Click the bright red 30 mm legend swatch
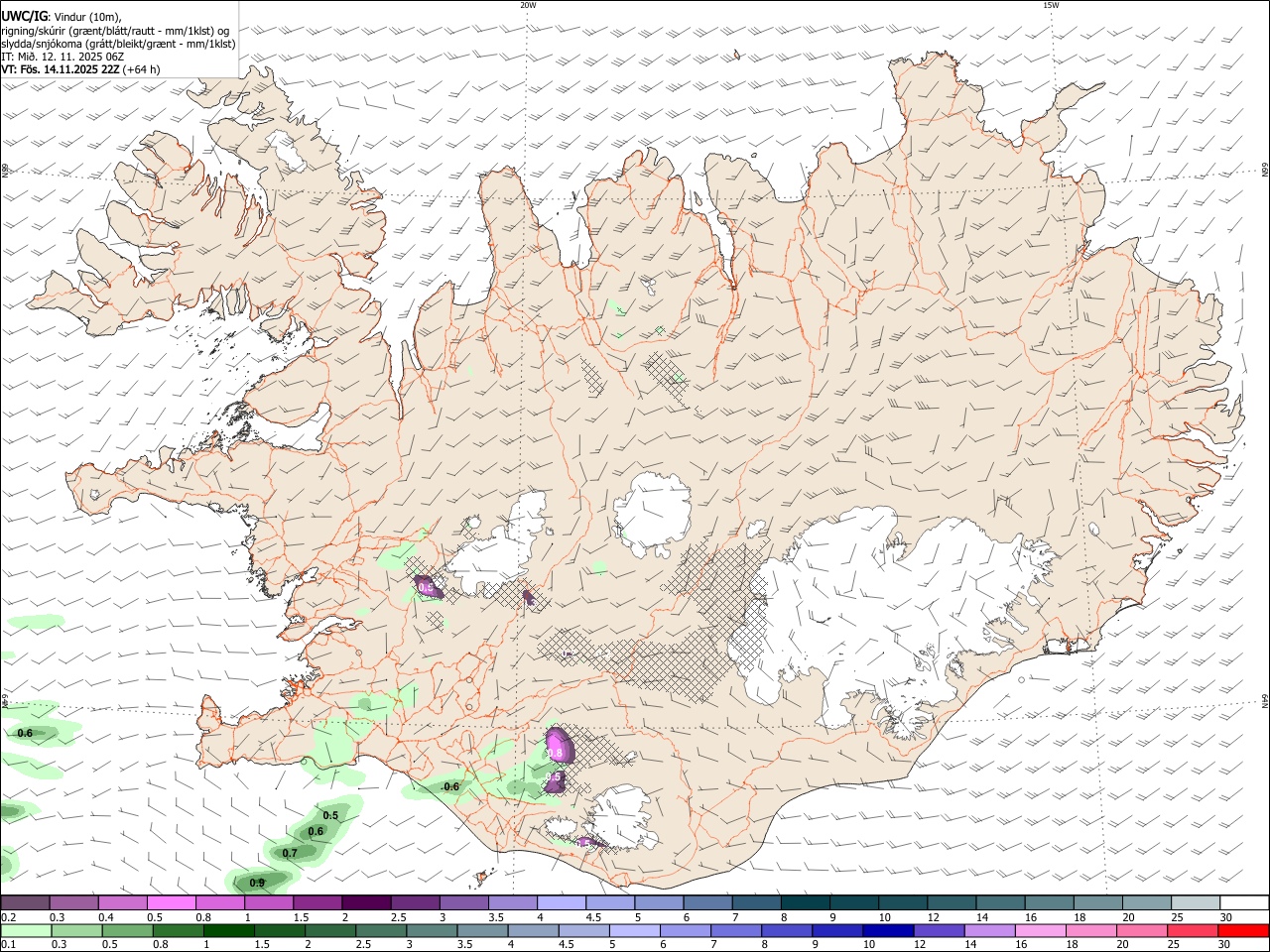 click(x=1244, y=930)
